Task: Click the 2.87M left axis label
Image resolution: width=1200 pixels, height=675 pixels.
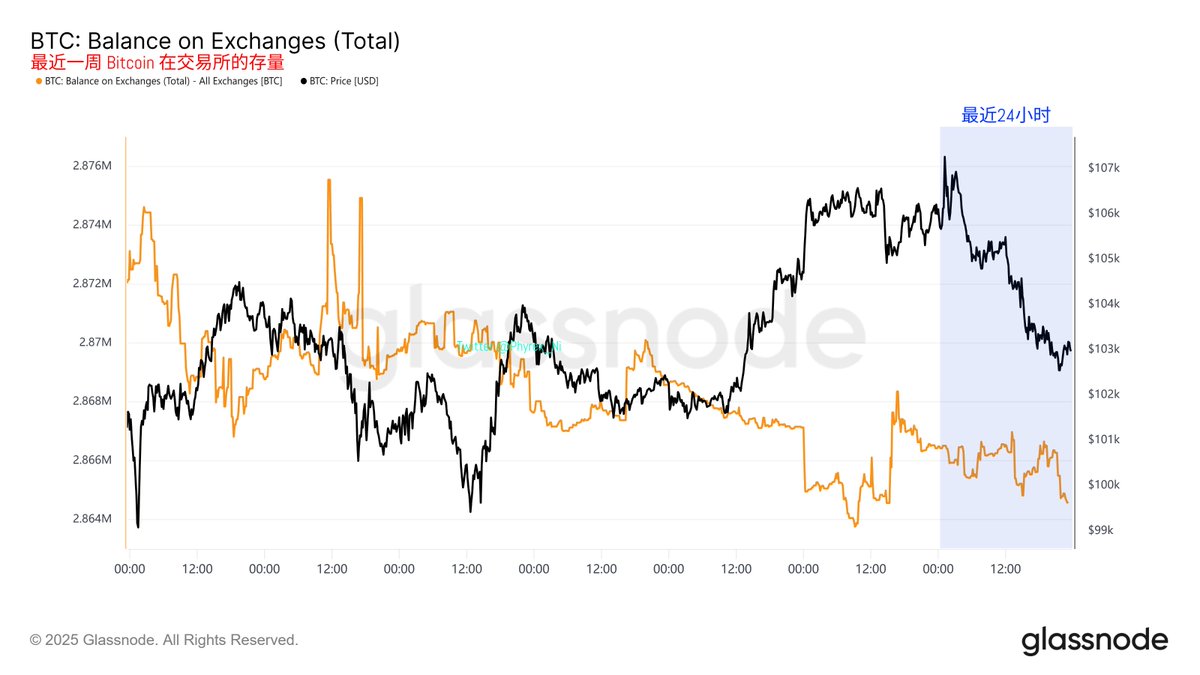Action: point(96,342)
